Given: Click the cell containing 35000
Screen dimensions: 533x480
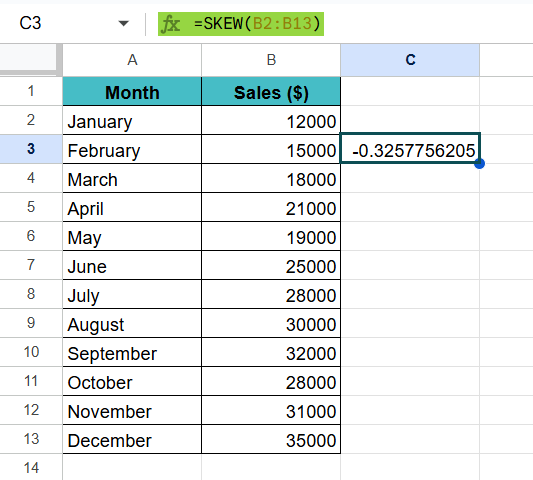Looking at the screenshot, I should click(271, 439).
